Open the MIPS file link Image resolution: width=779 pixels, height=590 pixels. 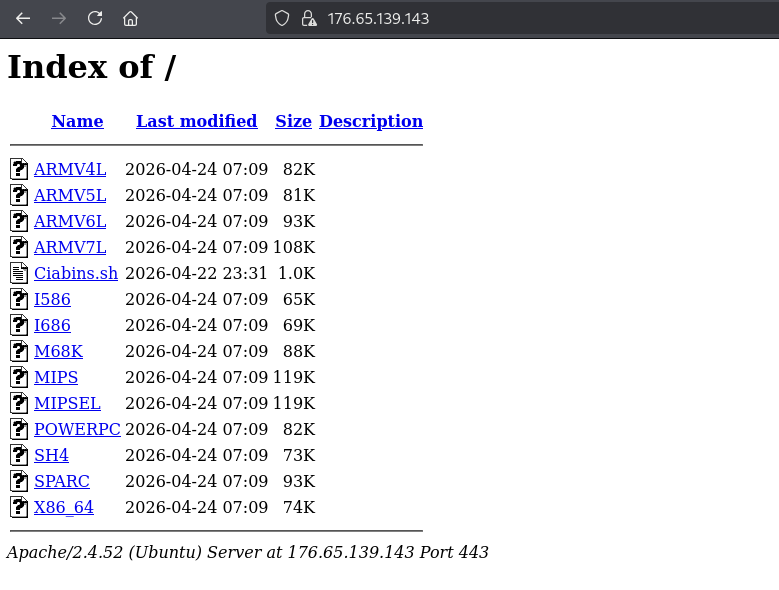(56, 377)
